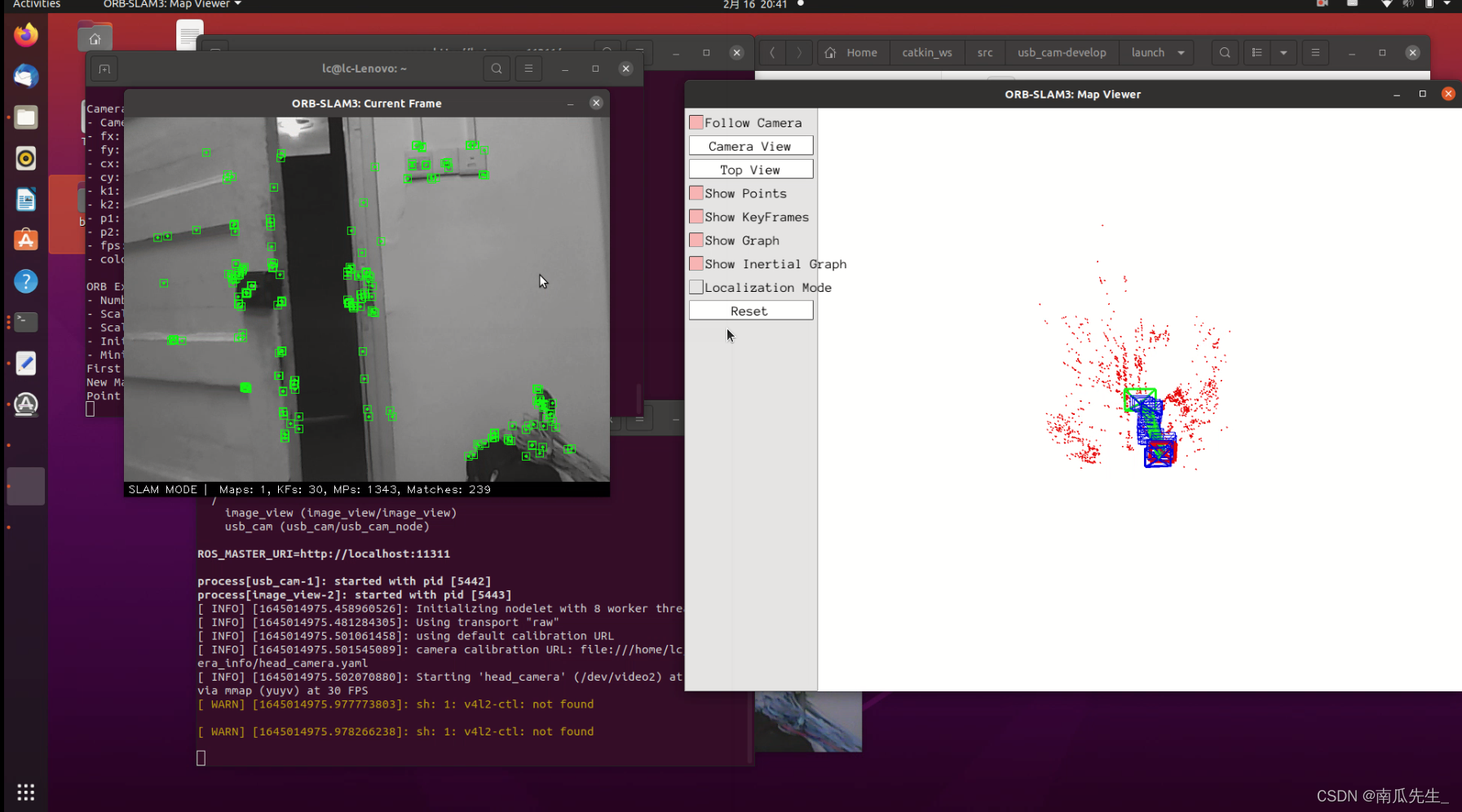1462x812 pixels.
Task: Open Ubuntu Software in the dock
Action: (x=26, y=240)
